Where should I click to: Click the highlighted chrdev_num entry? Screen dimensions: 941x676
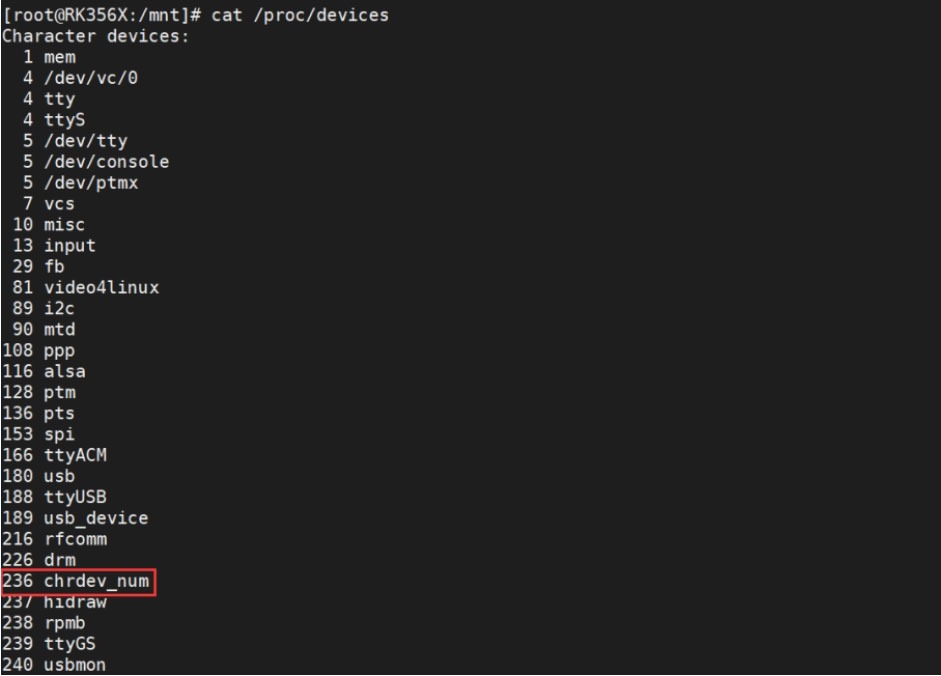click(78, 582)
